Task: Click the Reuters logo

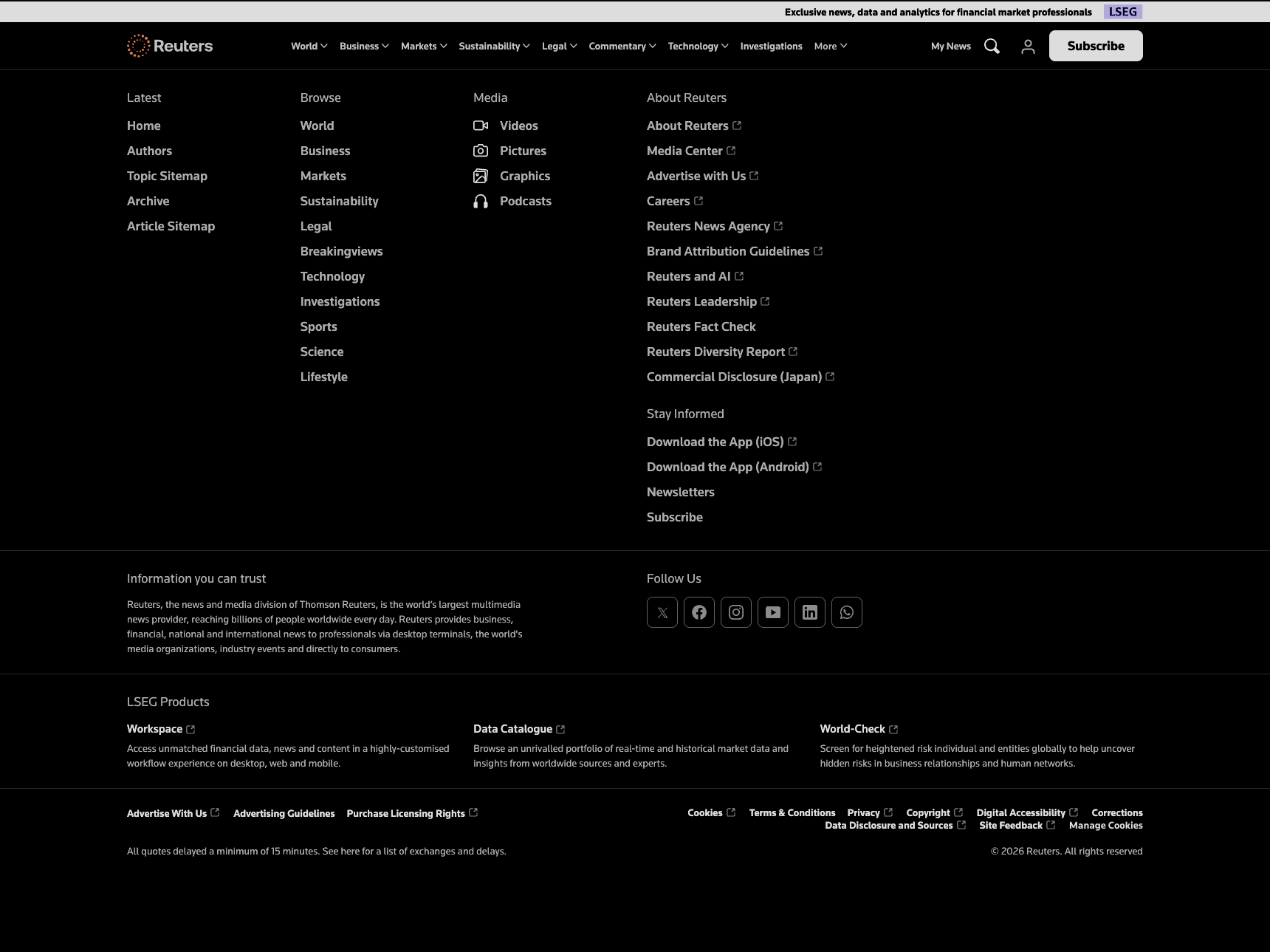Action: (170, 46)
